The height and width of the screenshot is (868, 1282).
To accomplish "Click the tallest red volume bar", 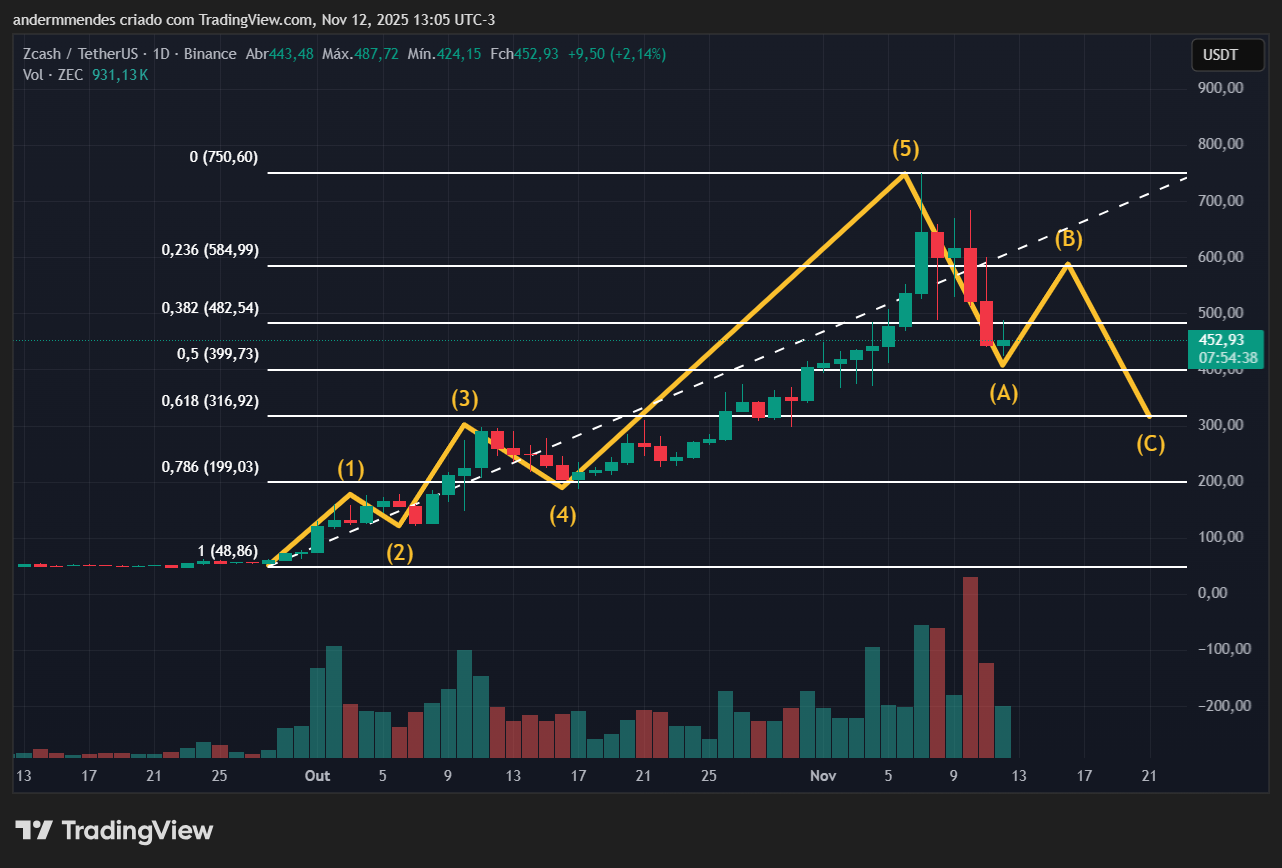I will pyautogui.click(x=969, y=665).
